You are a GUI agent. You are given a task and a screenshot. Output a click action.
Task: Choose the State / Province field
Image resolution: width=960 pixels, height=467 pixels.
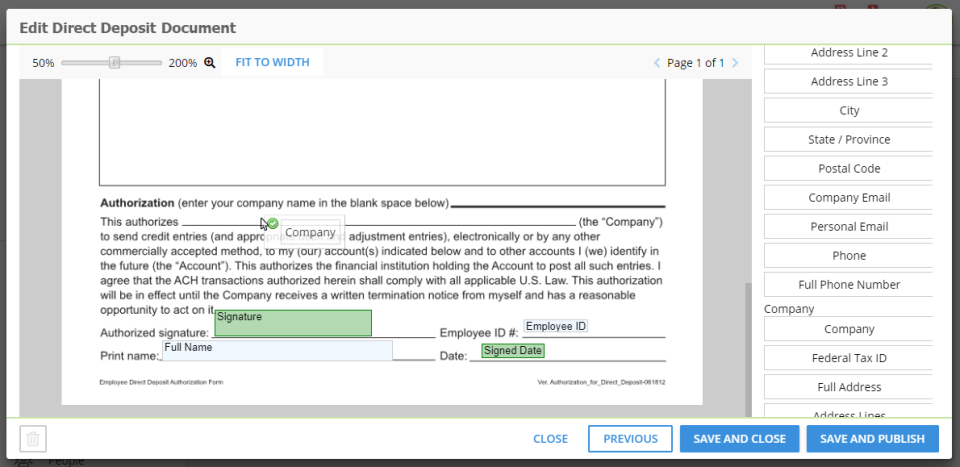tap(849, 140)
